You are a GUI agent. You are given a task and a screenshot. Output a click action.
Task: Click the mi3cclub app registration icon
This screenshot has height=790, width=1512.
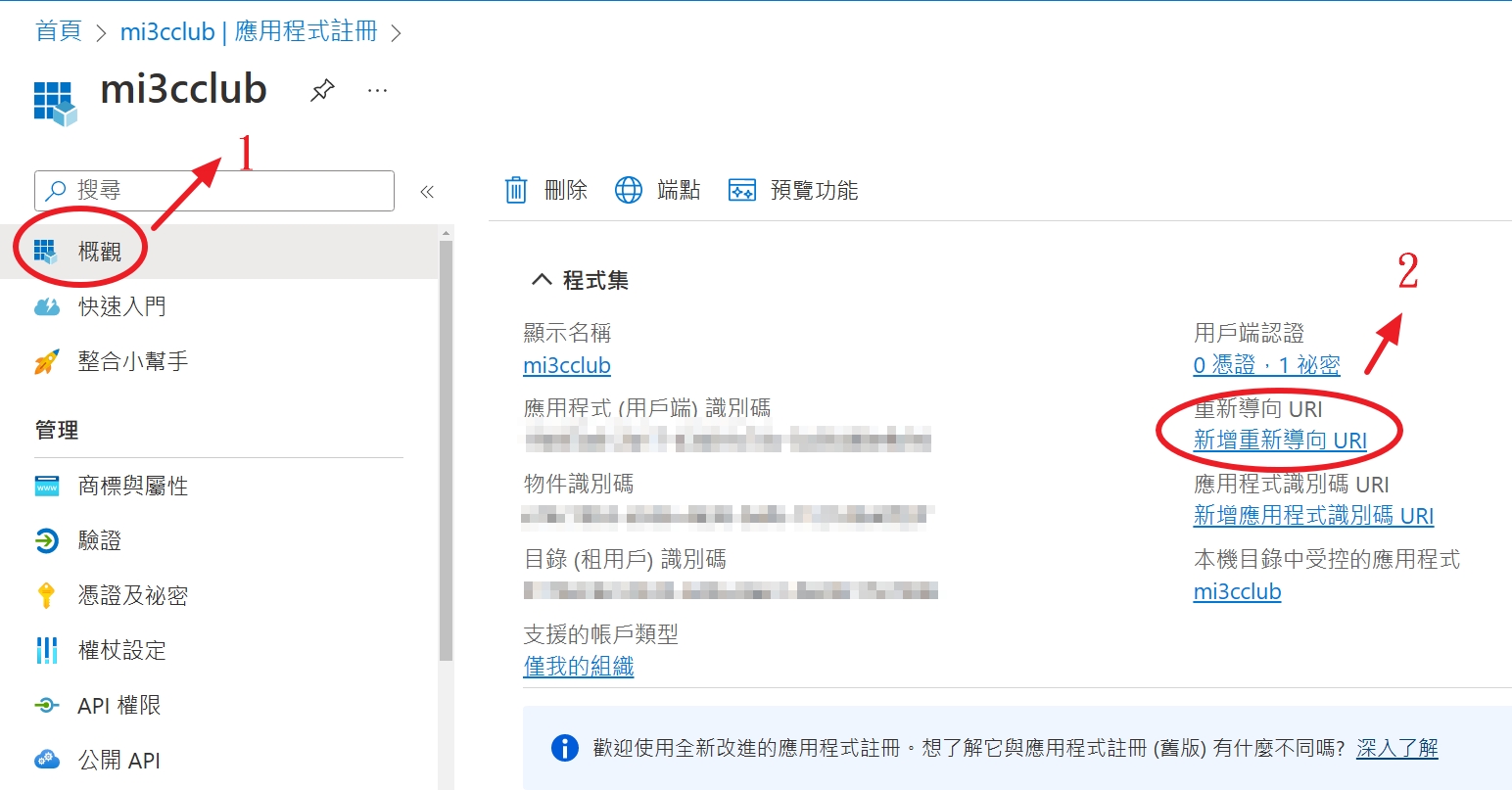tap(55, 104)
